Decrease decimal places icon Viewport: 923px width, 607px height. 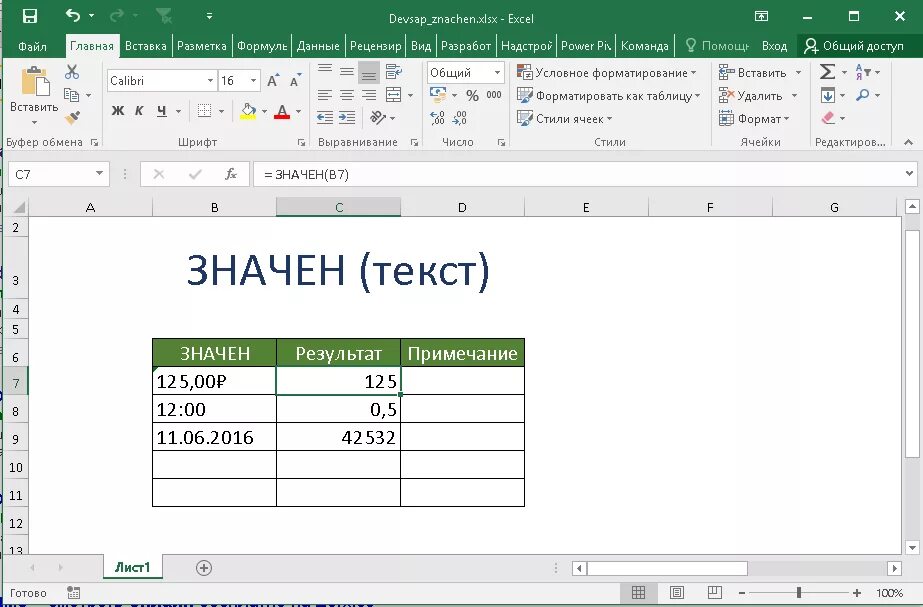click(x=460, y=118)
